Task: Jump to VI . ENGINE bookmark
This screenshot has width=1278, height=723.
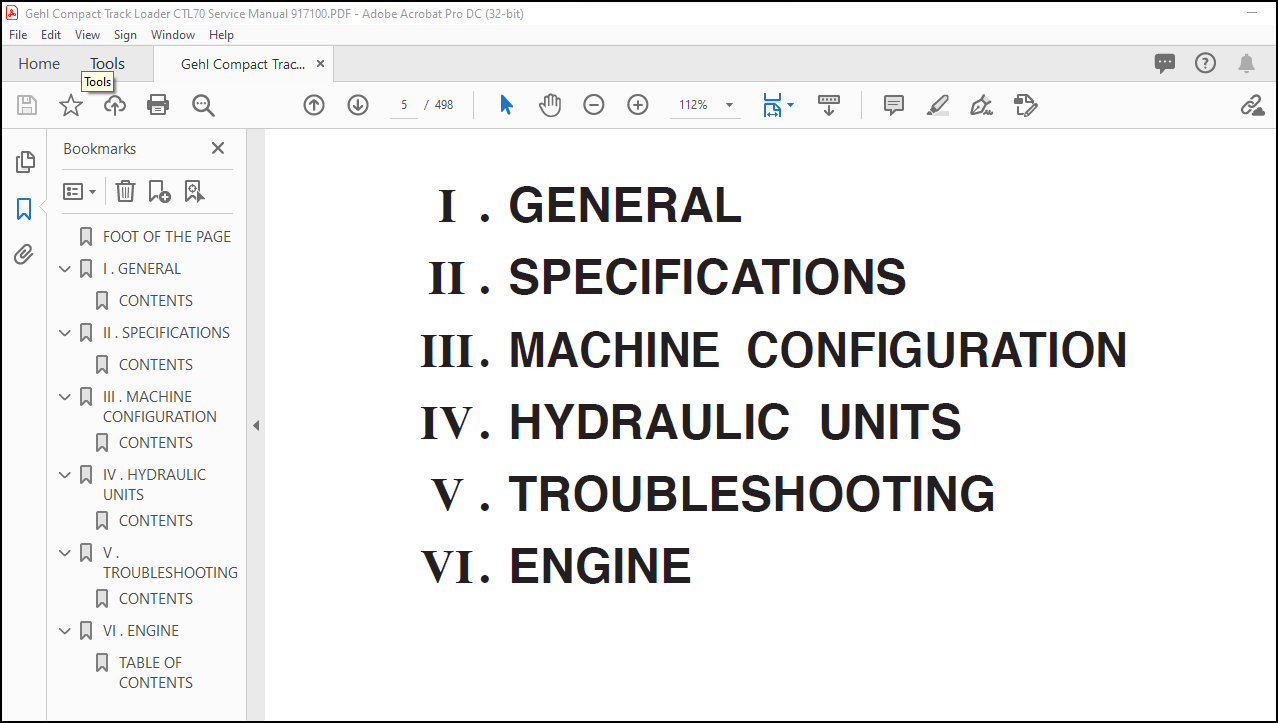Action: tap(141, 631)
